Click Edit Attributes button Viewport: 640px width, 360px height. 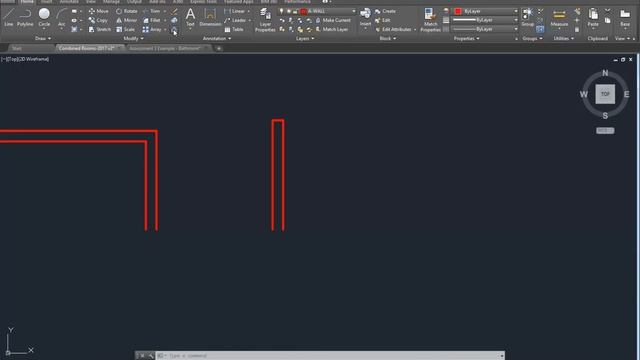tap(393, 29)
